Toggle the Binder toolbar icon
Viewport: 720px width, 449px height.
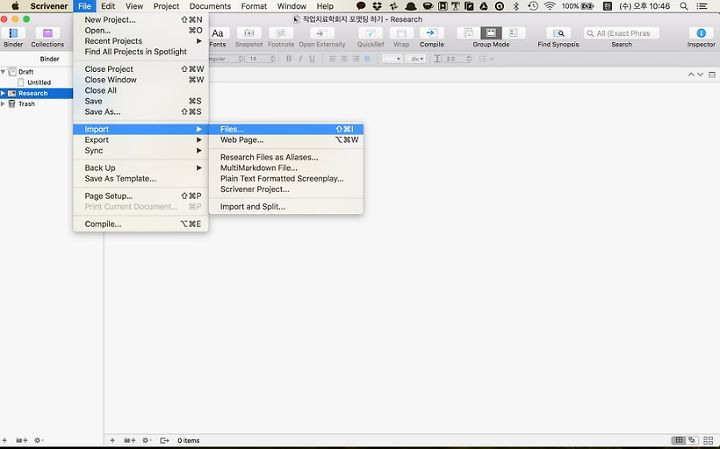(x=13, y=34)
